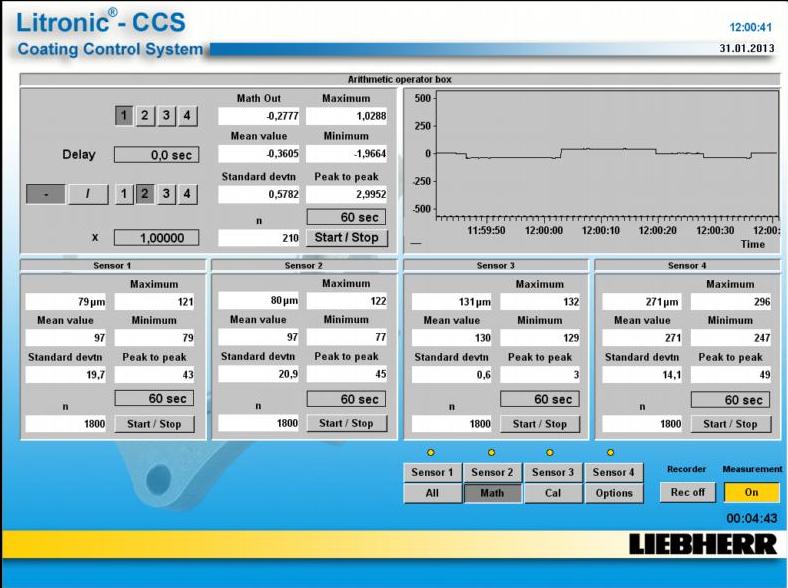Click Sensor 1 reading 79 µm
Screen dimensions: 788x588
click(x=66, y=302)
